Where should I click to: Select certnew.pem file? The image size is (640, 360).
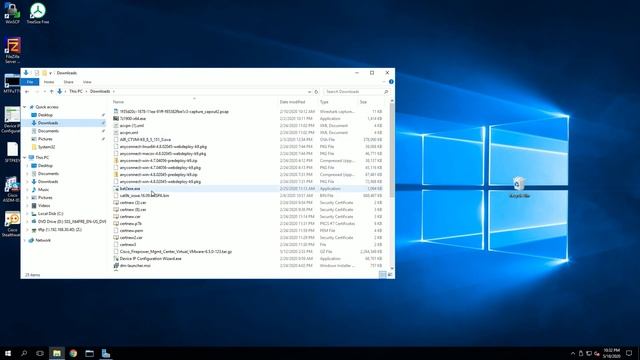[131, 231]
